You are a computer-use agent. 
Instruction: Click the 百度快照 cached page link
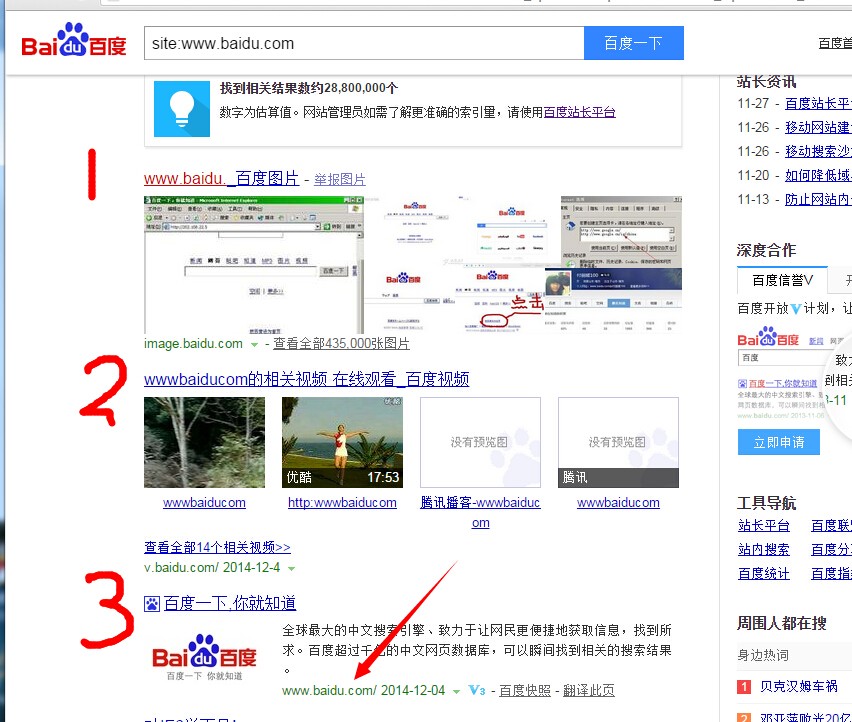(x=525, y=691)
